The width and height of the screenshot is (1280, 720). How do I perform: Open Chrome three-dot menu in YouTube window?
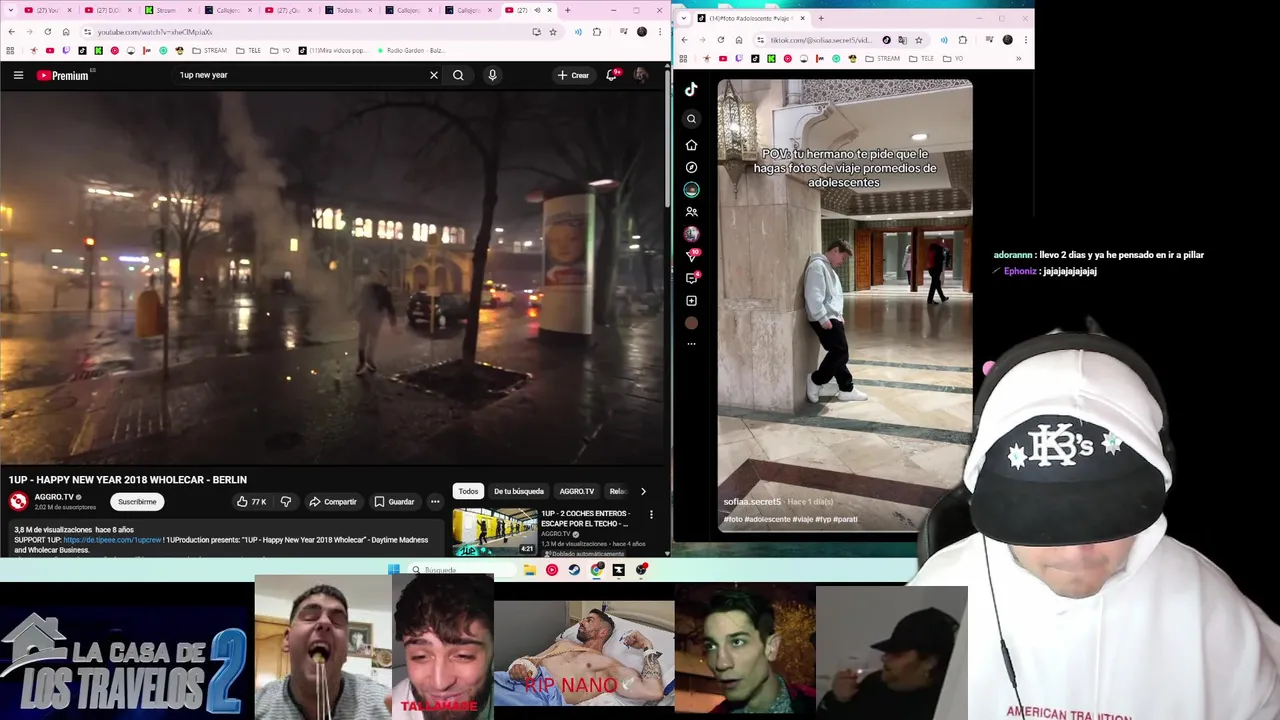pos(659,32)
